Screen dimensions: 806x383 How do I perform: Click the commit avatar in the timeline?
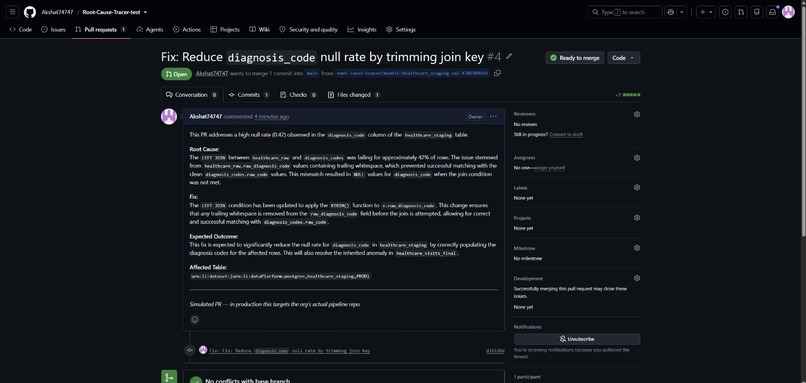203,350
